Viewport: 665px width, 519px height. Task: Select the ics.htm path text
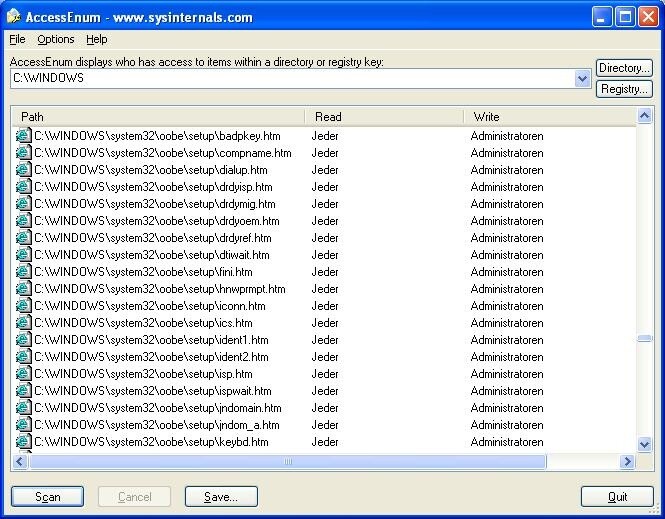tap(143, 323)
